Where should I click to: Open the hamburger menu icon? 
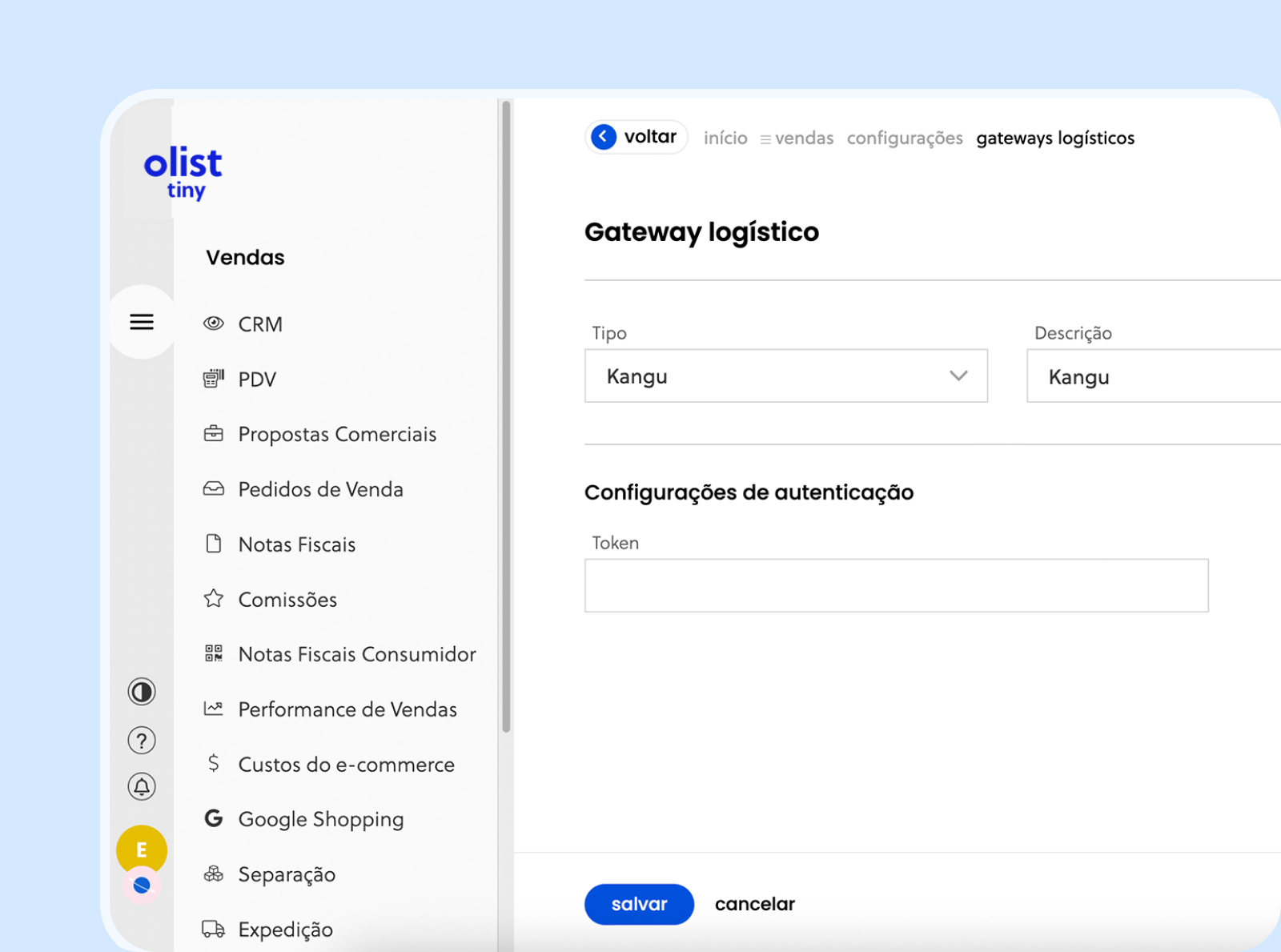tap(142, 322)
